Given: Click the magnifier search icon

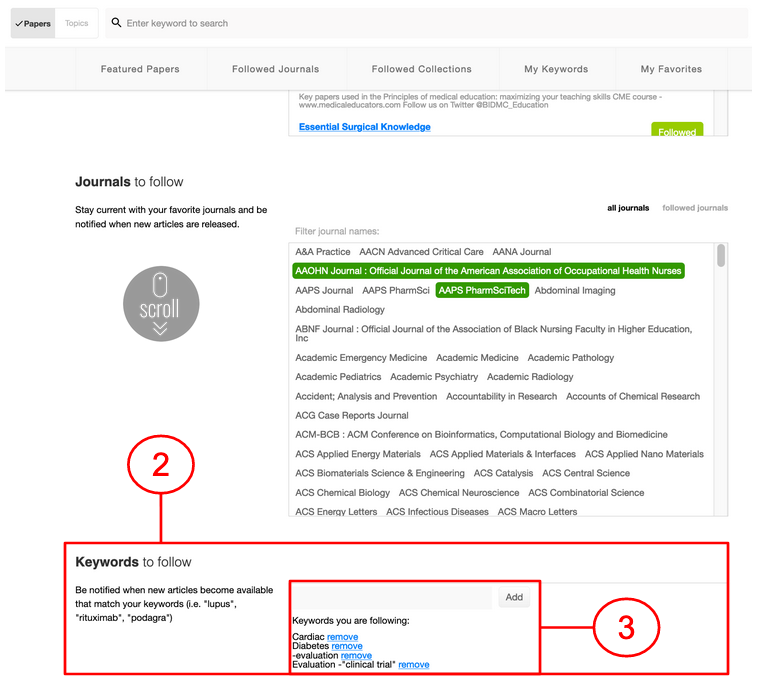Looking at the screenshot, I should point(117,23).
